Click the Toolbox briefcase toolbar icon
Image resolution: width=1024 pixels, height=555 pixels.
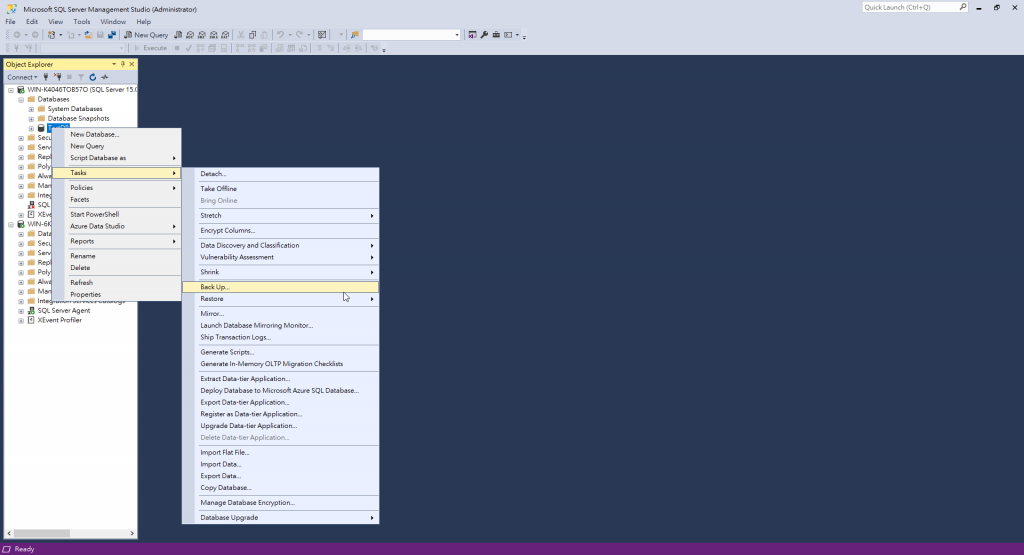[x=496, y=35]
